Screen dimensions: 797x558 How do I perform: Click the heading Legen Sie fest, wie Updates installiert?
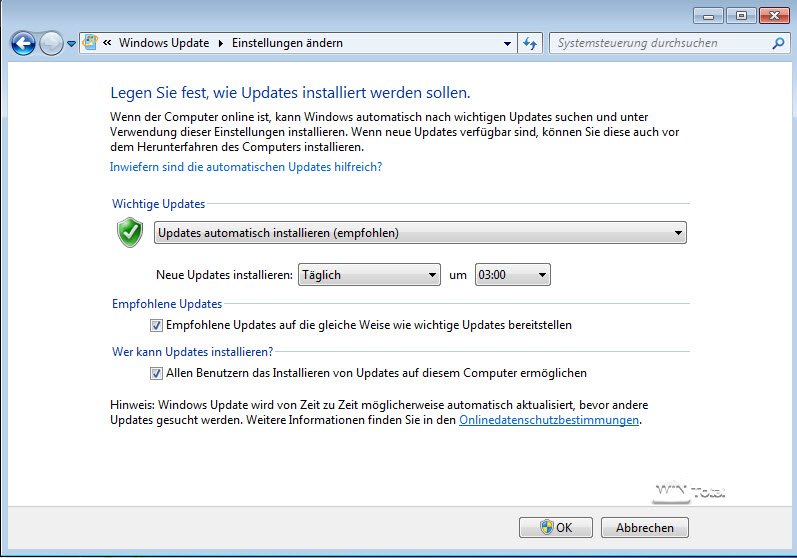(290, 93)
